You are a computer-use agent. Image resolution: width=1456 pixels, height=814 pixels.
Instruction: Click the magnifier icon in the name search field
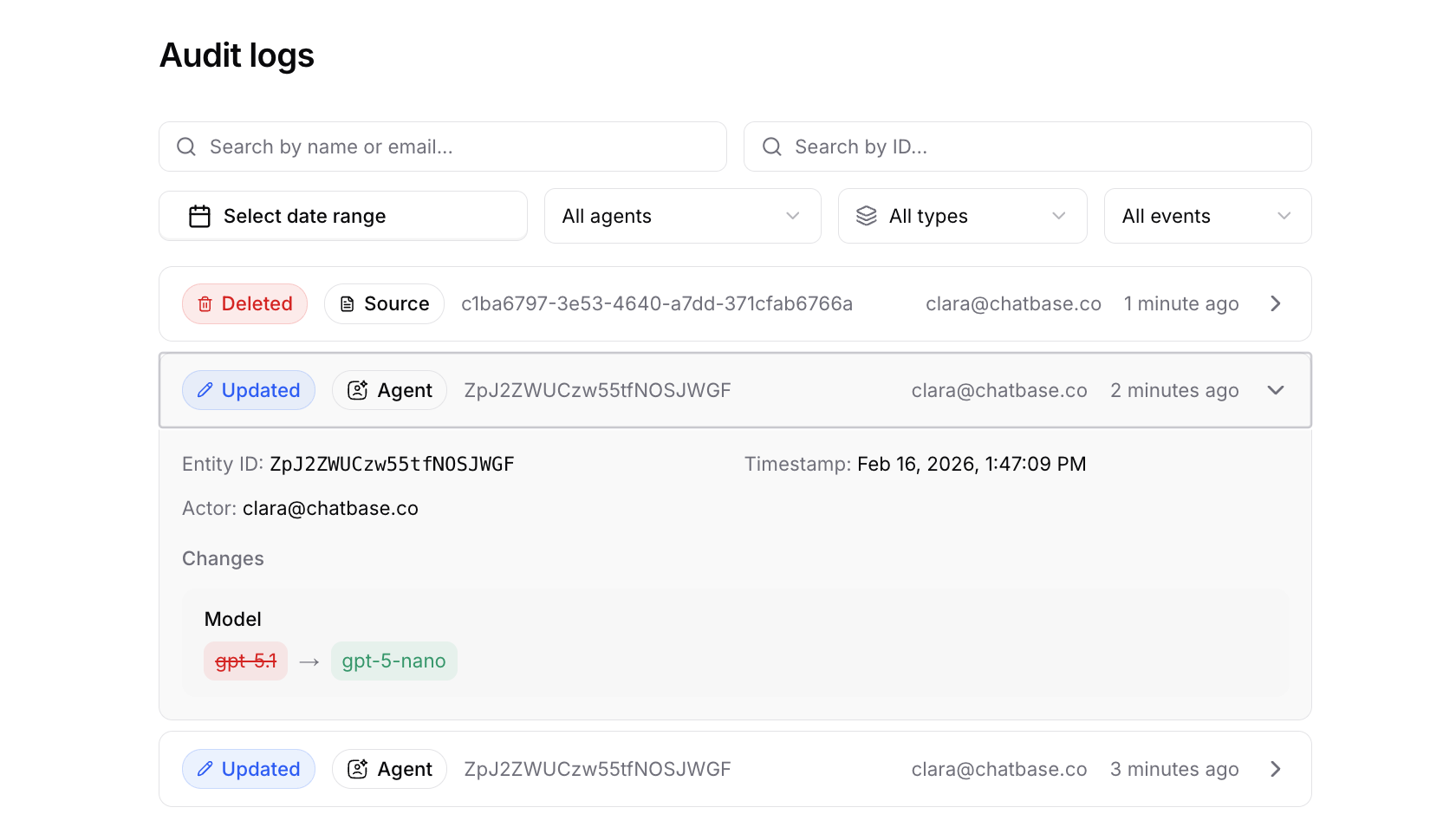click(185, 147)
